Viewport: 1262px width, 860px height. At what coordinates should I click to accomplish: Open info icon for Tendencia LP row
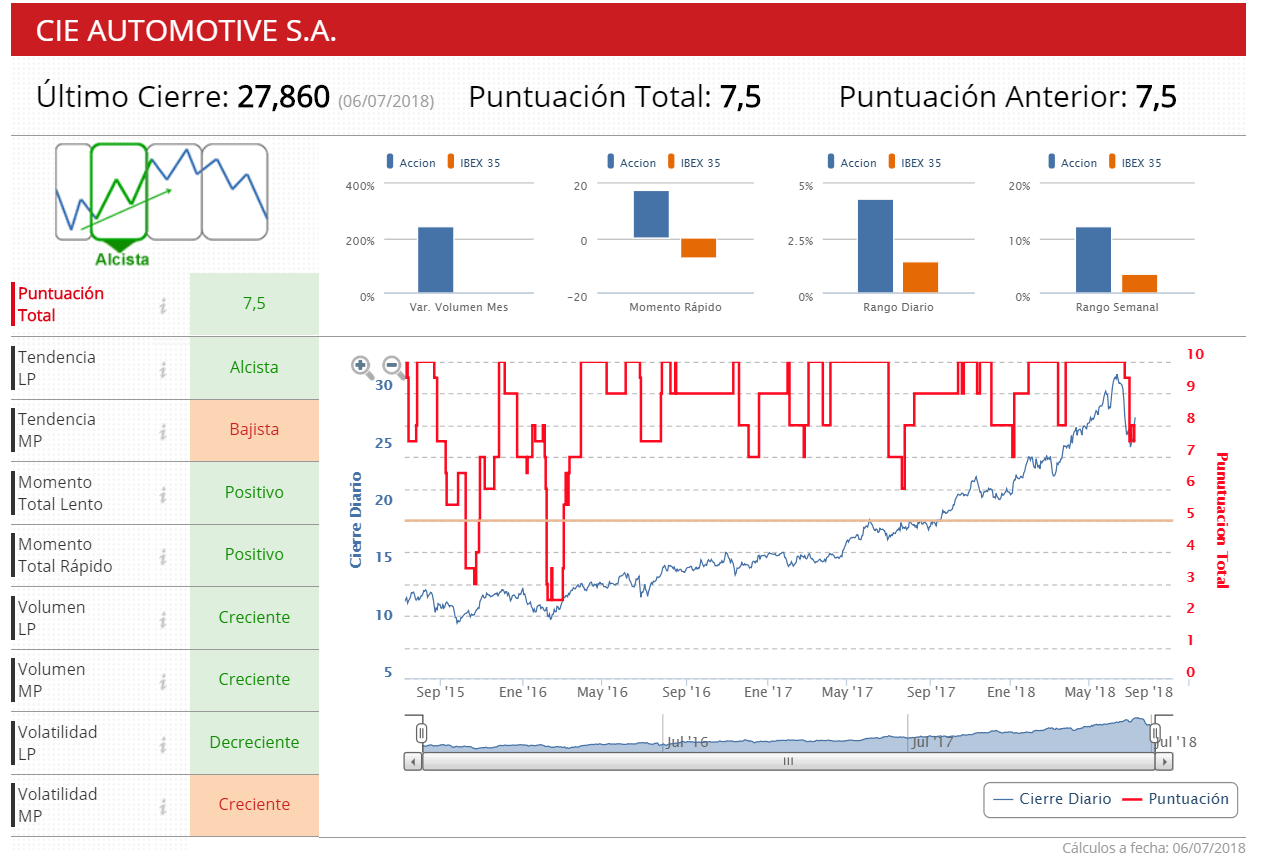(x=163, y=368)
